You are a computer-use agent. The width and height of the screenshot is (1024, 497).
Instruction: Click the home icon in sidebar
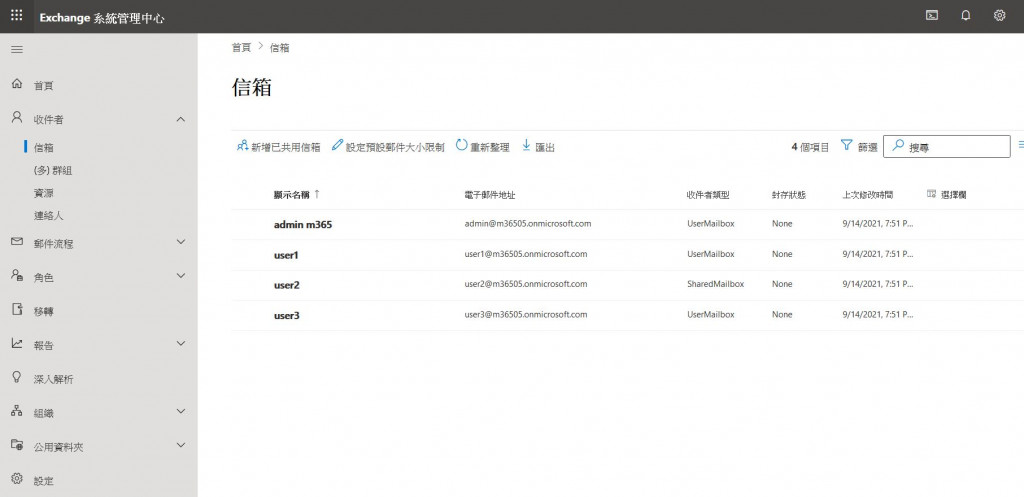[17, 84]
